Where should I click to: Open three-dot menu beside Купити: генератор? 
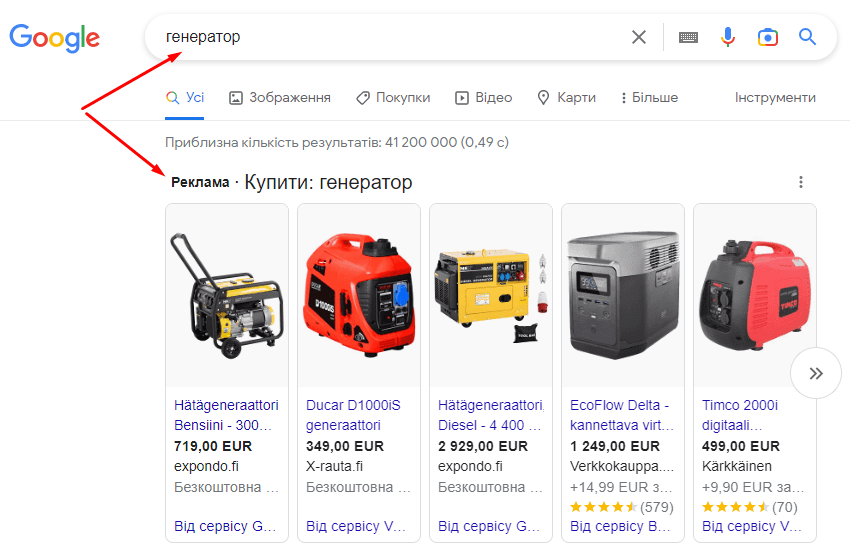[x=801, y=182]
